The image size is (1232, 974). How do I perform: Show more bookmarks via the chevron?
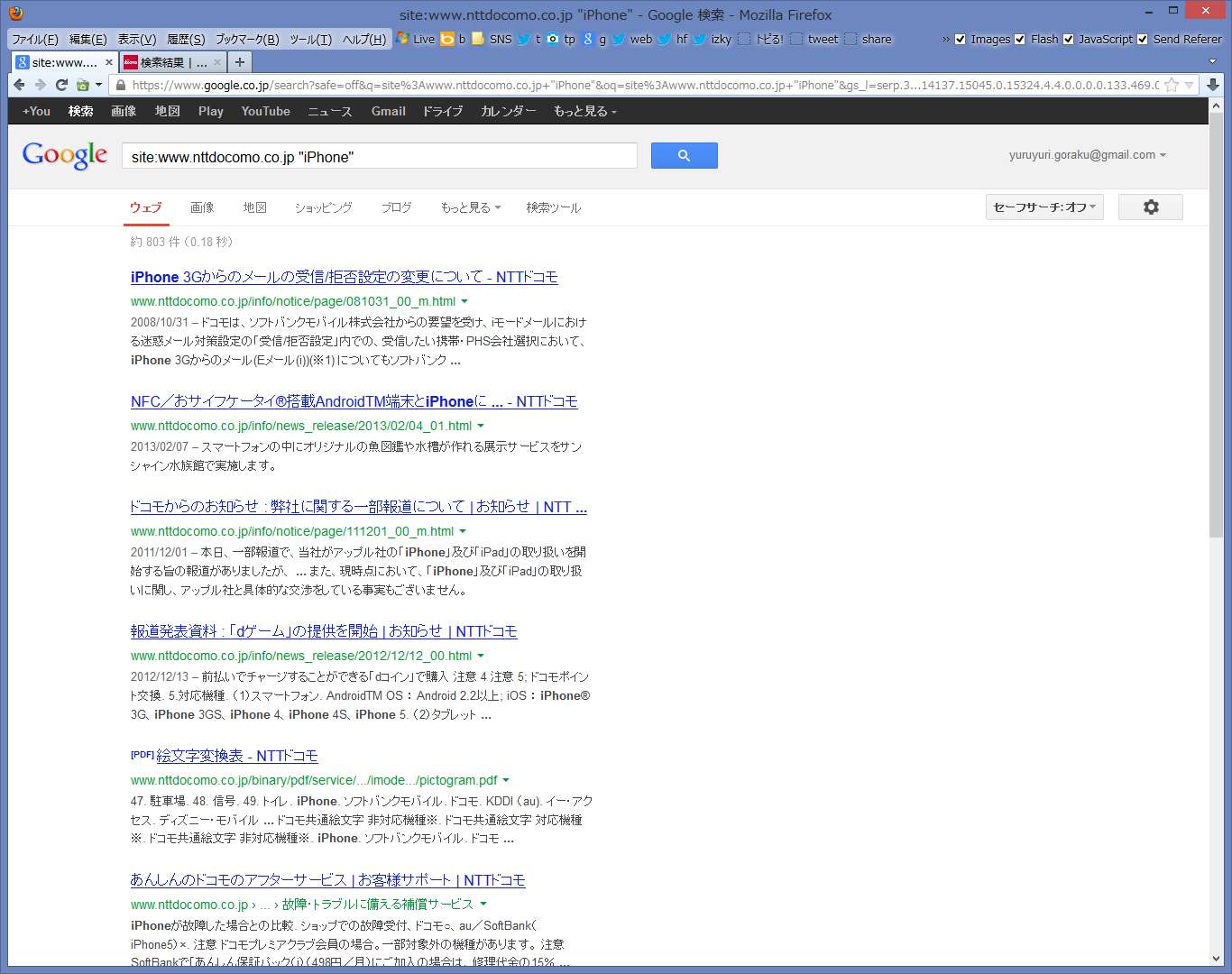(945, 39)
